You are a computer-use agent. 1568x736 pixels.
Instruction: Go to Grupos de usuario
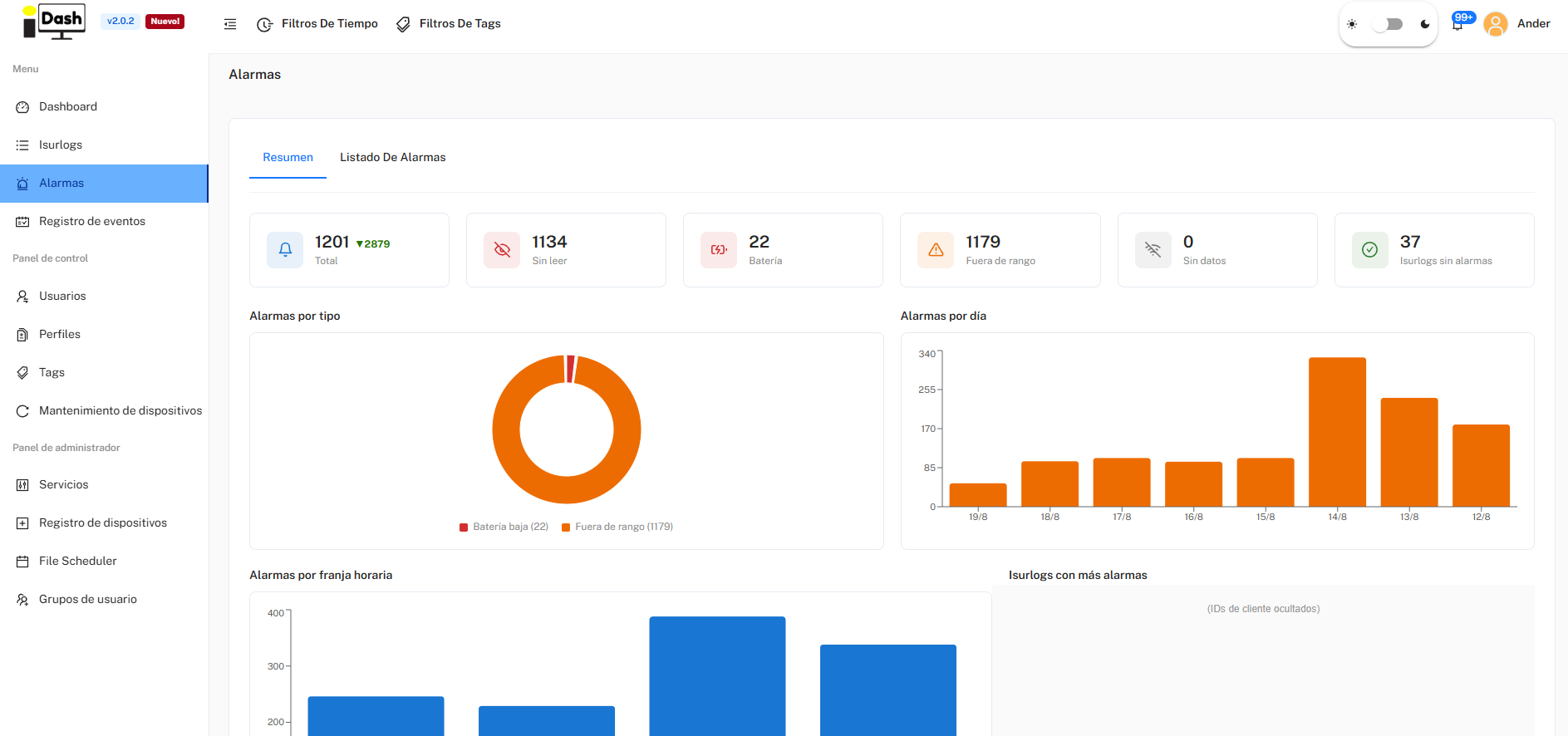[x=104, y=600]
